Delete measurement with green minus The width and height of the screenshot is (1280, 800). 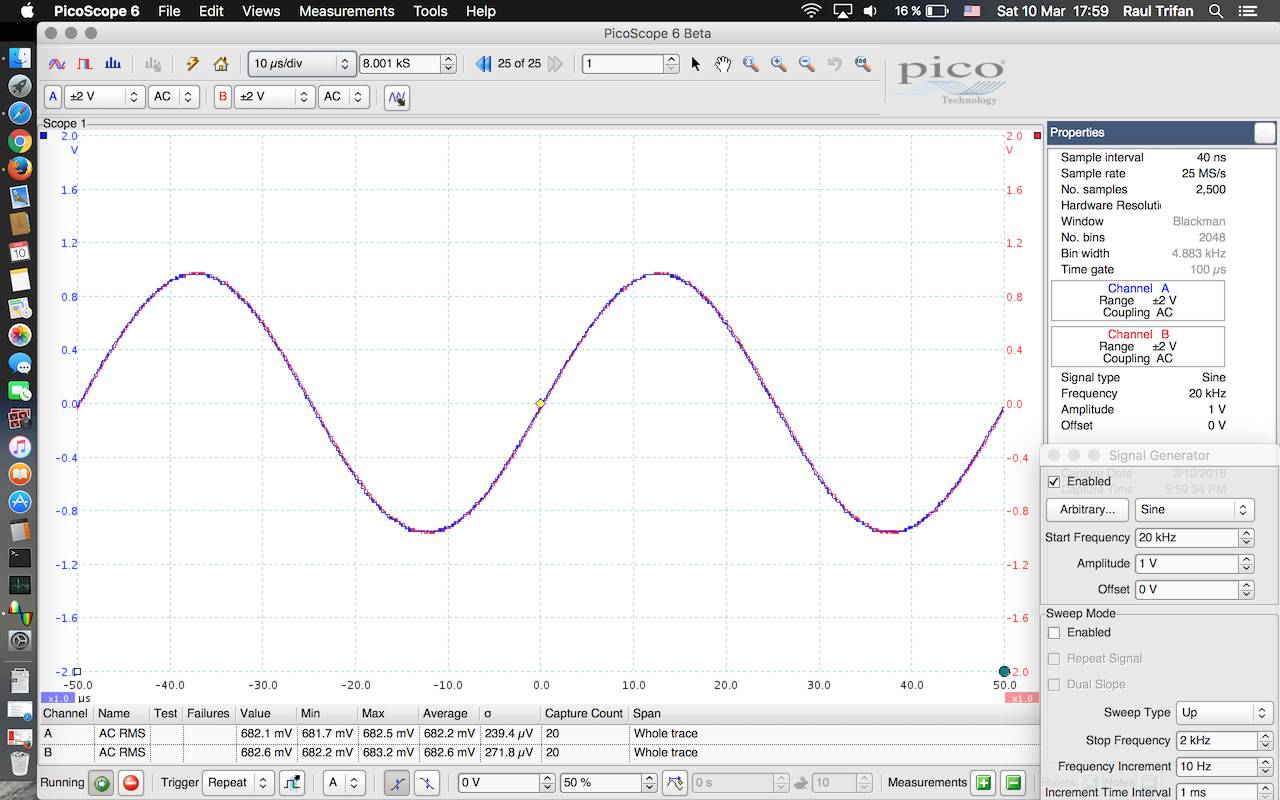1013,783
